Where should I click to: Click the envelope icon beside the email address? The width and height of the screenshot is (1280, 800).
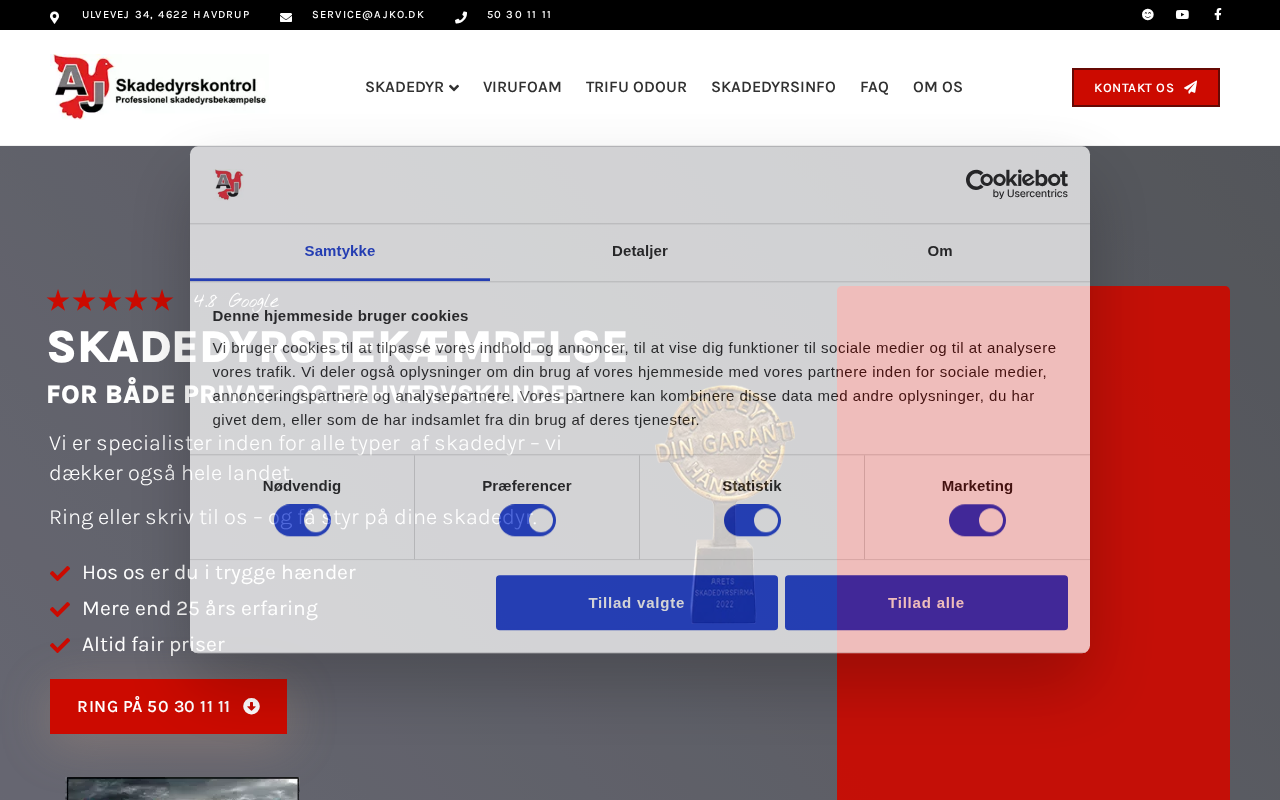[x=286, y=17]
